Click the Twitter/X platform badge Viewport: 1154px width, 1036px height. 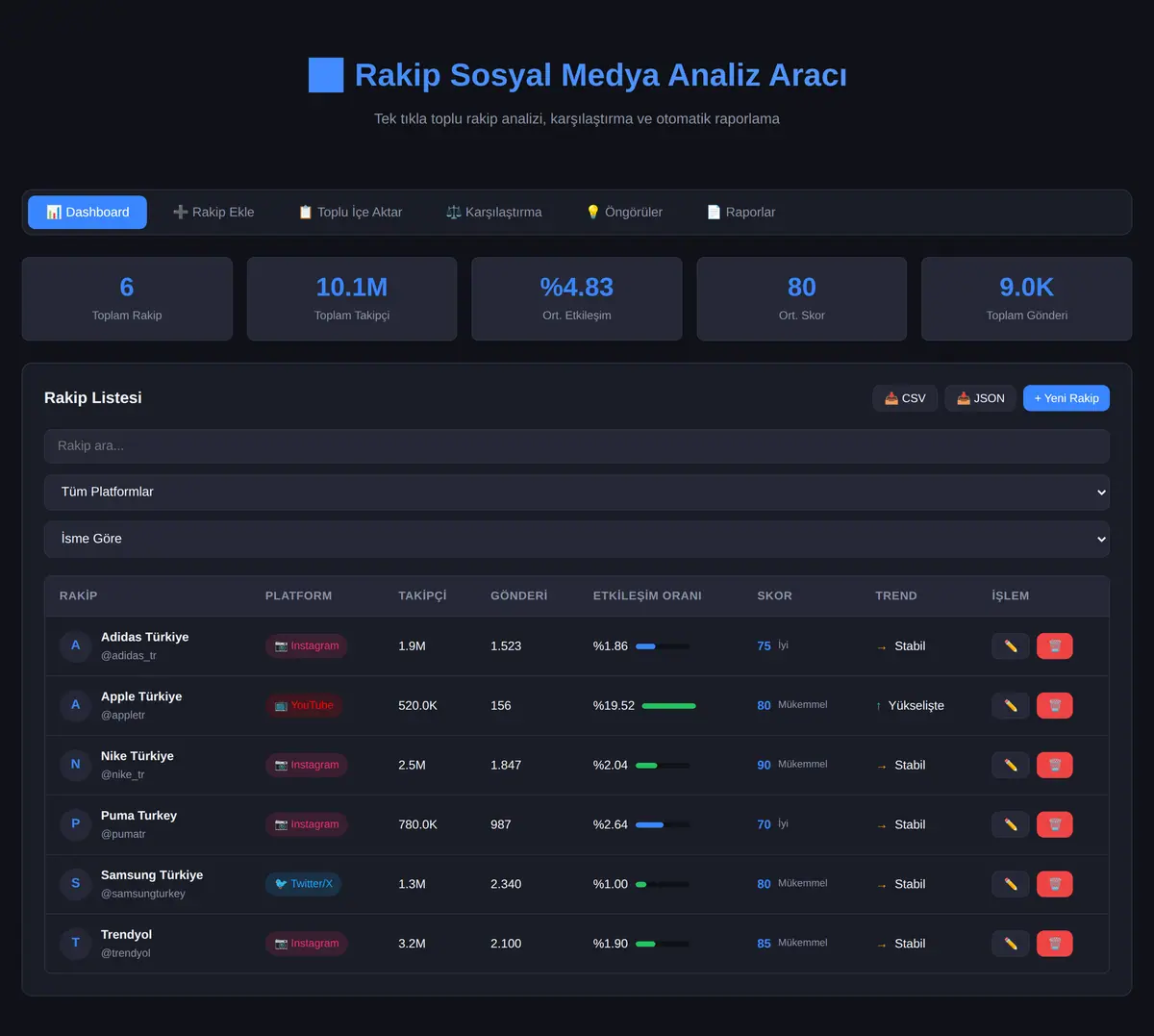click(x=304, y=884)
